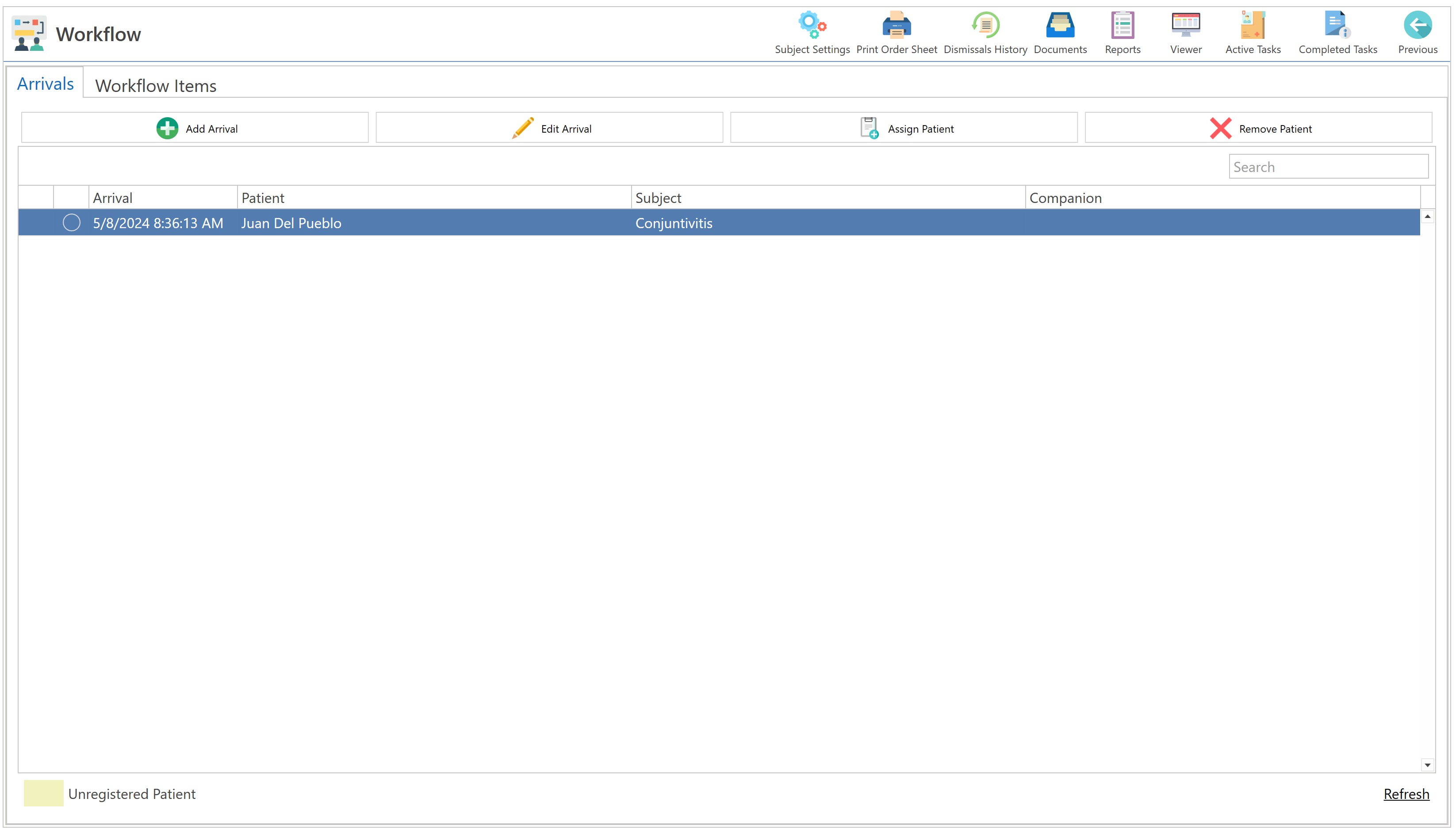Viewport: 1456px width, 833px height.
Task: Click the Search input field
Action: (1328, 167)
